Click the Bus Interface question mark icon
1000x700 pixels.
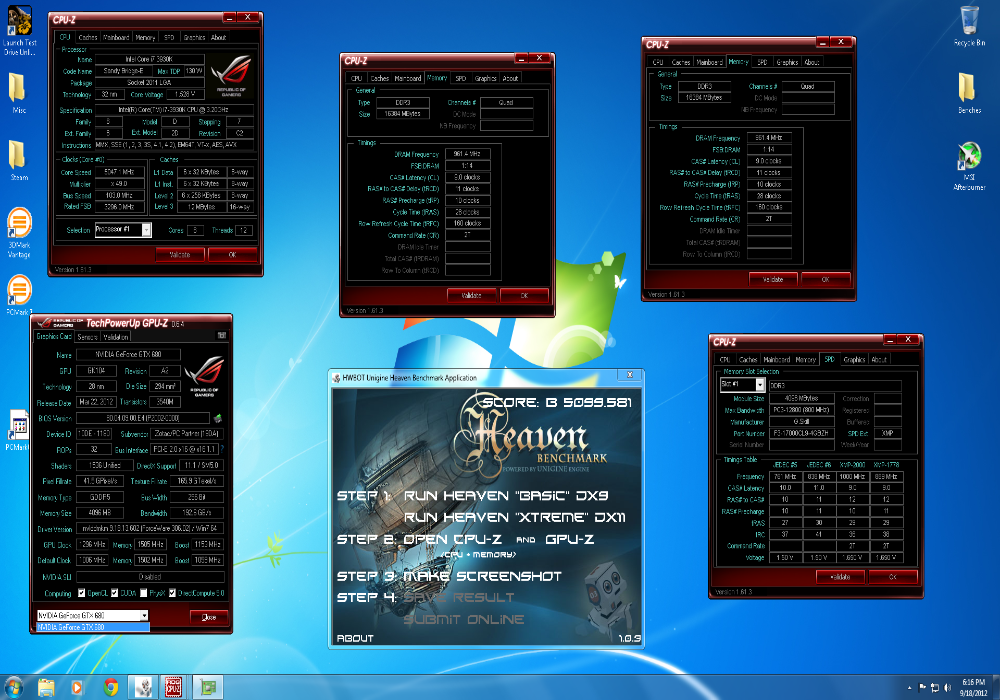click(221, 449)
